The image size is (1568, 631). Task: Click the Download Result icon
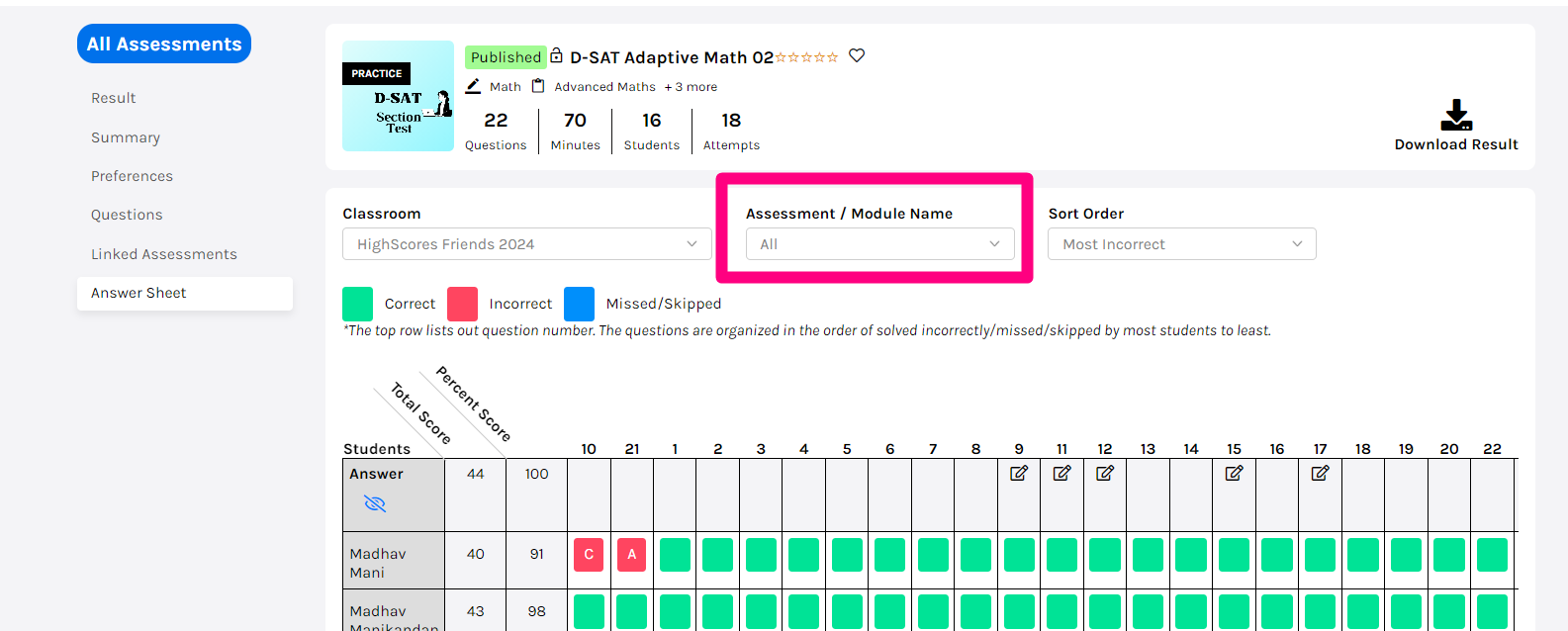(1455, 115)
